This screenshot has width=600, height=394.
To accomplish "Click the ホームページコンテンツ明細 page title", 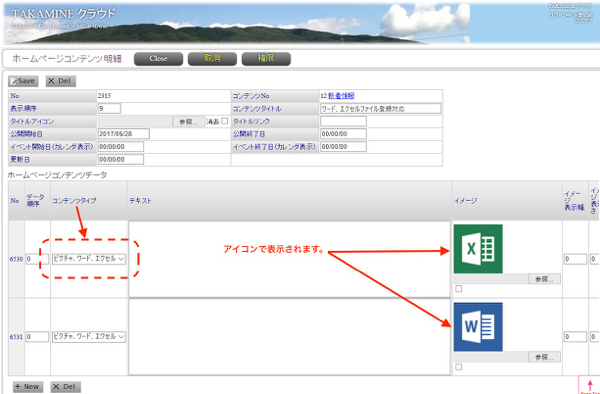I will (67, 59).
